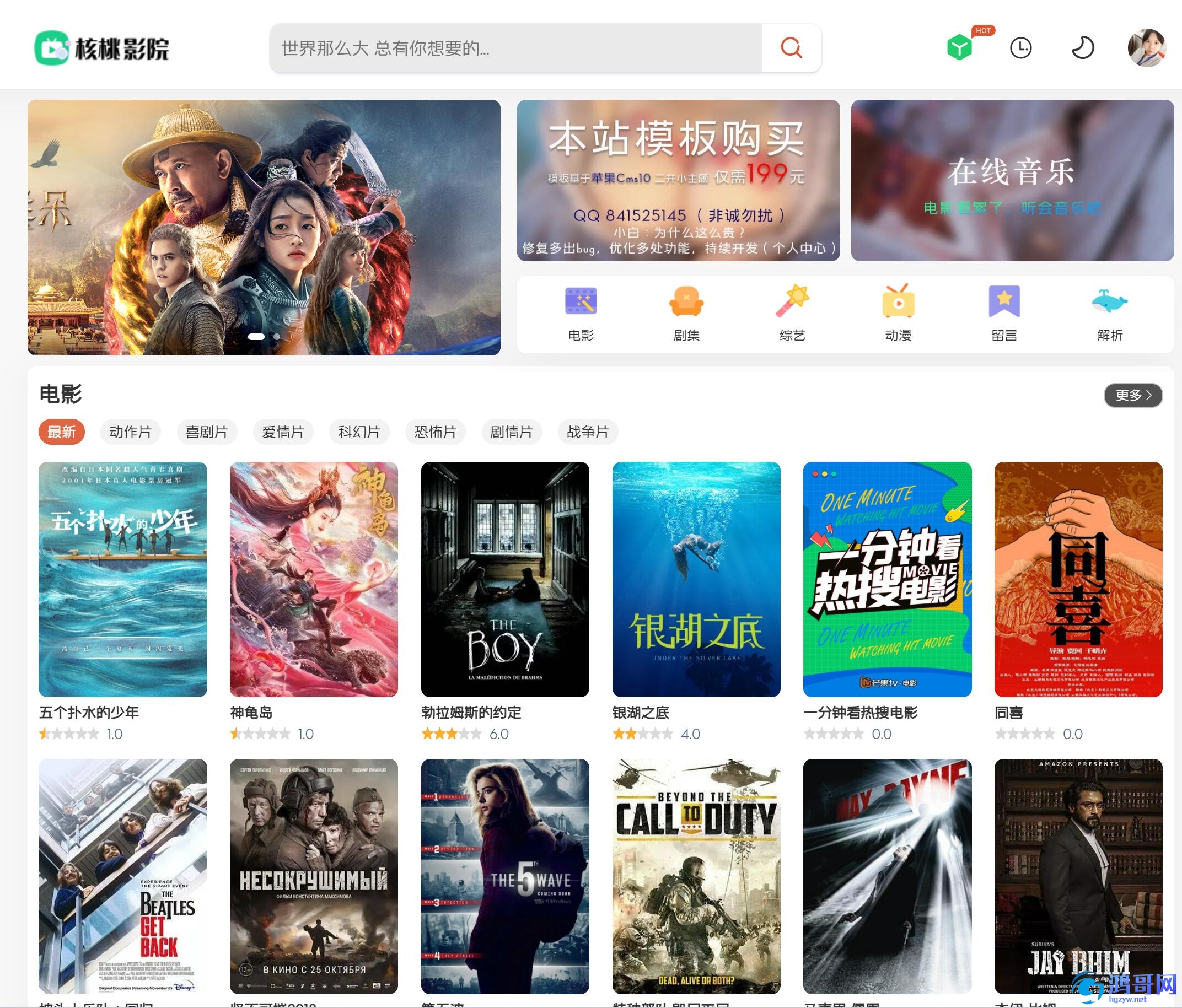
Task: Click the 勃拉姆斯的约定 title link
Action: point(471,713)
